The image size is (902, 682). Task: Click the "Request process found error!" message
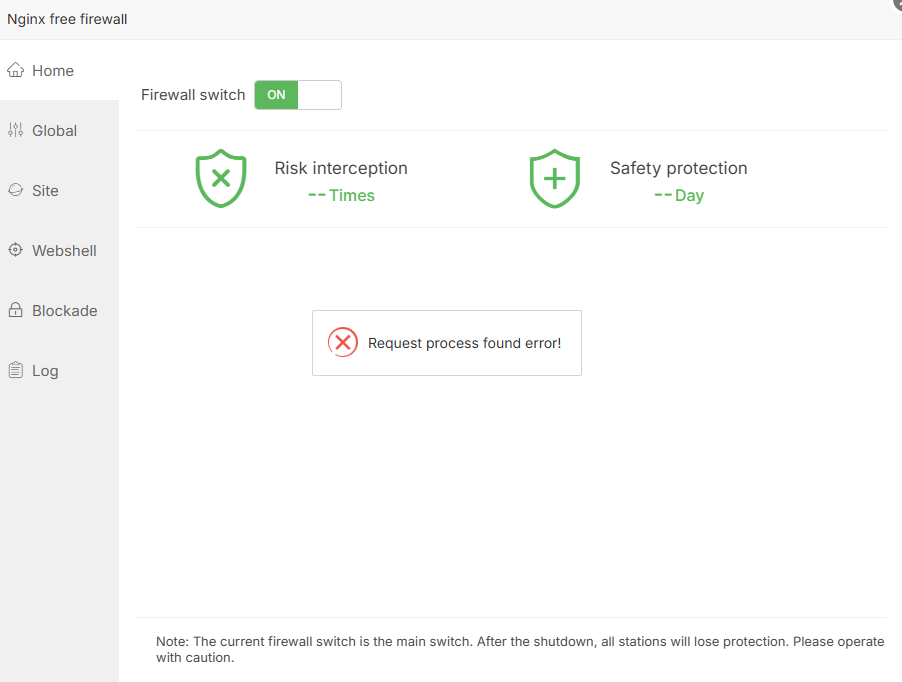[464, 343]
